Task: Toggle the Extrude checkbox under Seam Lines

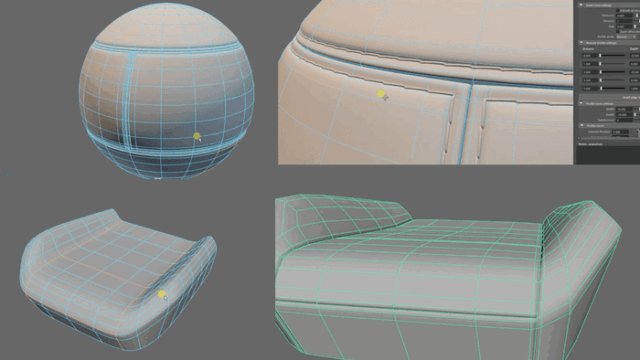Action: click(x=618, y=11)
